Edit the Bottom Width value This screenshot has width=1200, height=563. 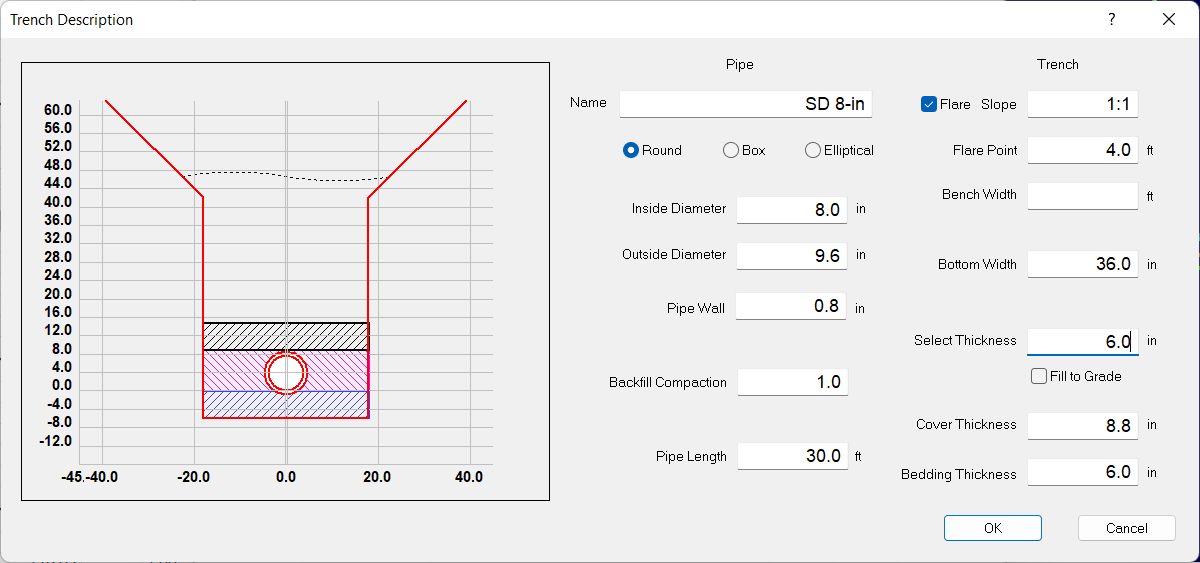(1082, 264)
